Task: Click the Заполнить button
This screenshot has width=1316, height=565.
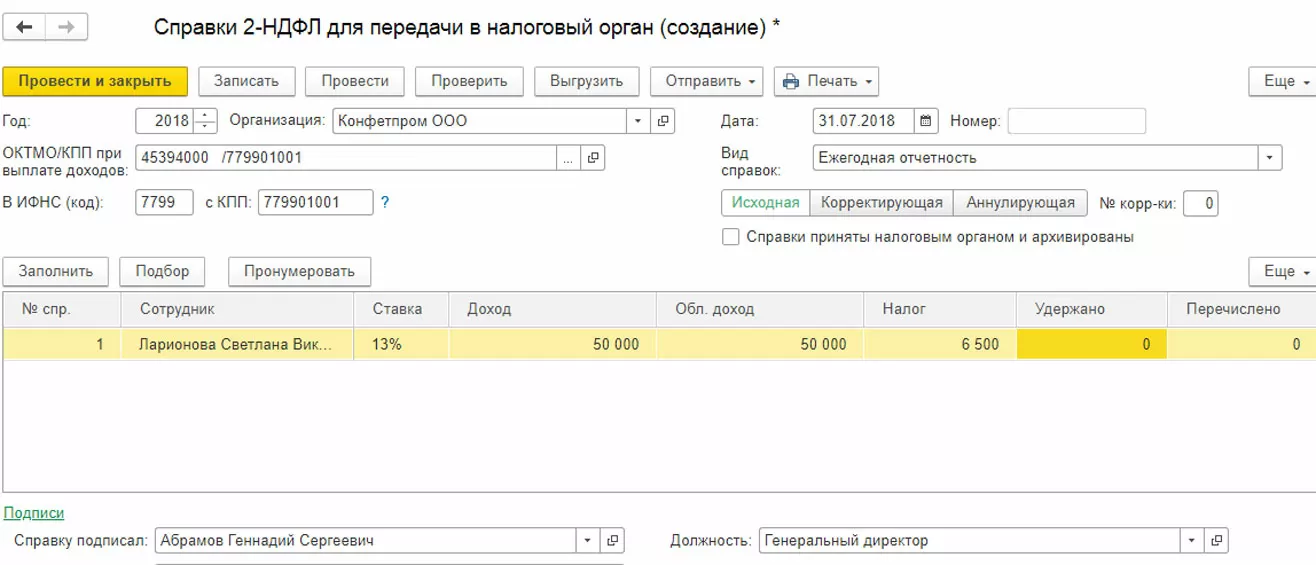Action: point(56,271)
